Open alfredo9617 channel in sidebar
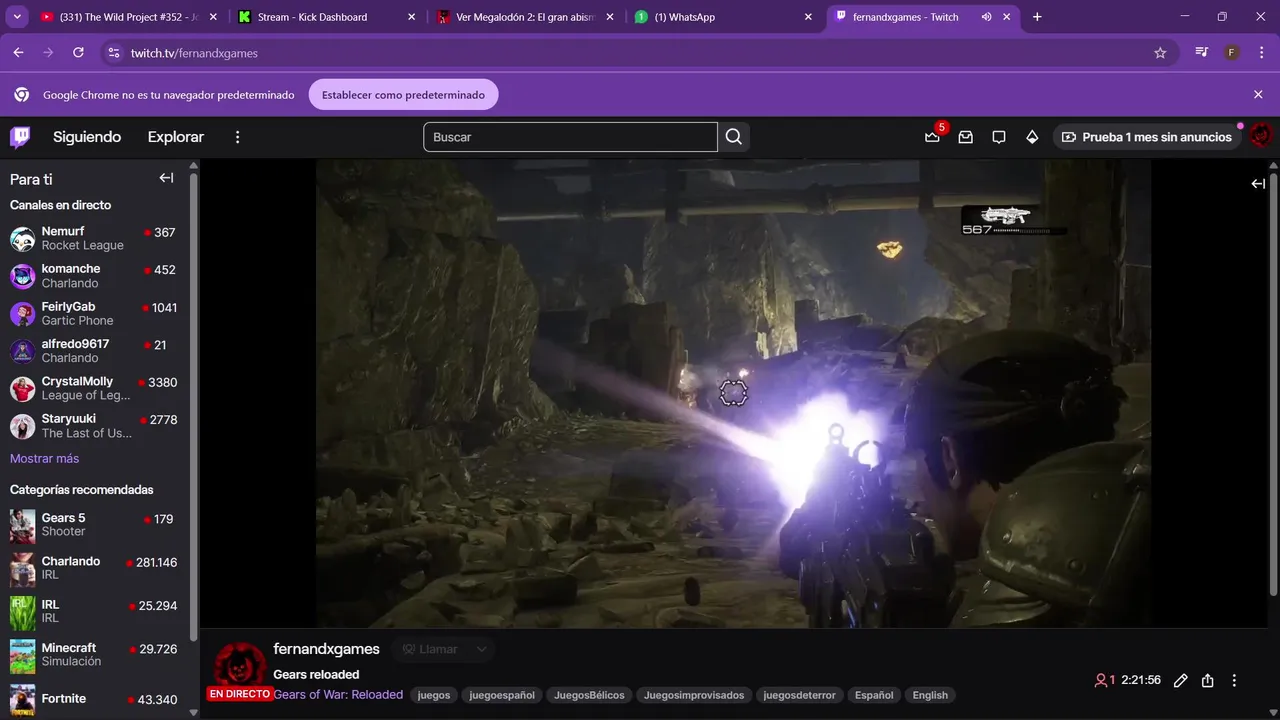 point(95,351)
